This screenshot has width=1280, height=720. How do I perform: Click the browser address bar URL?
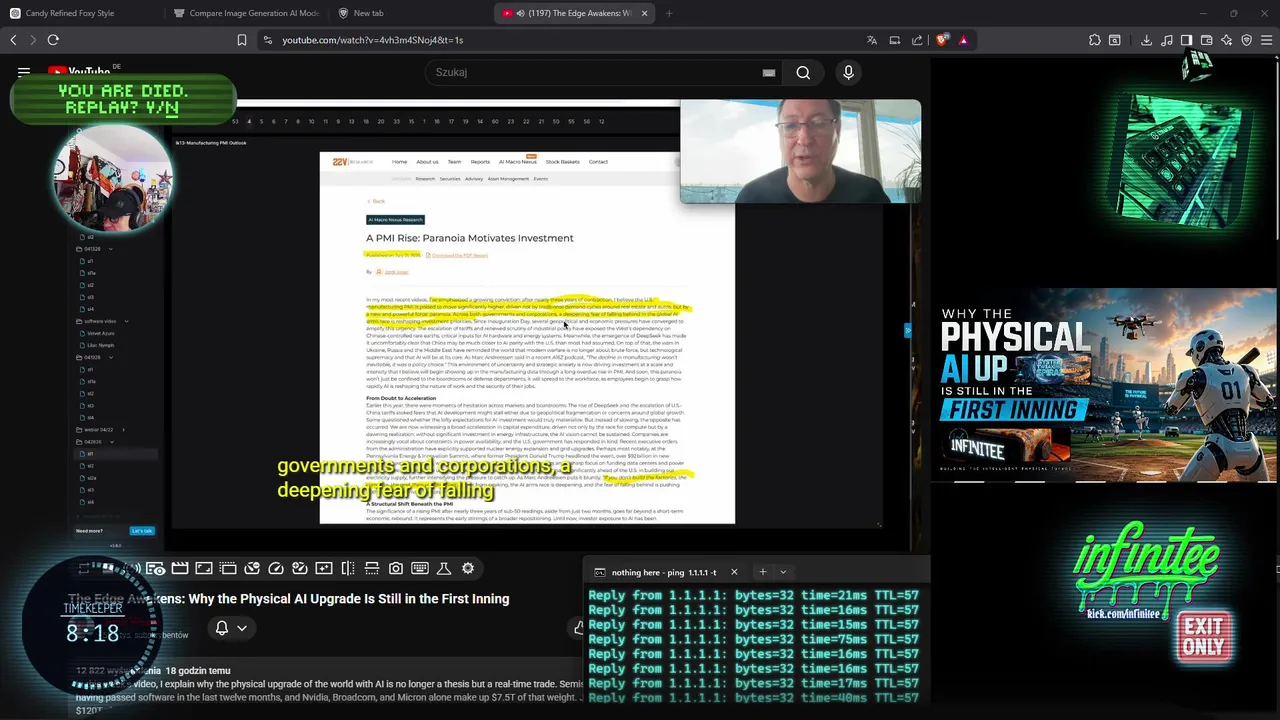372,40
